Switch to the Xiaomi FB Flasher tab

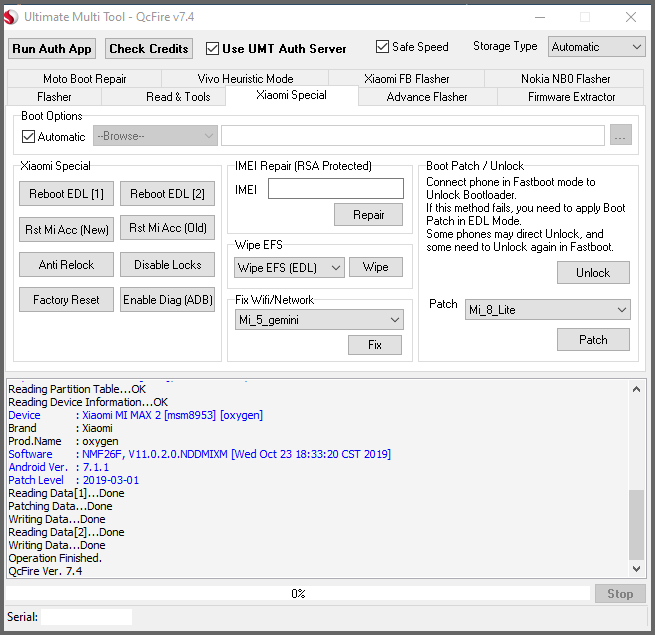coord(406,79)
